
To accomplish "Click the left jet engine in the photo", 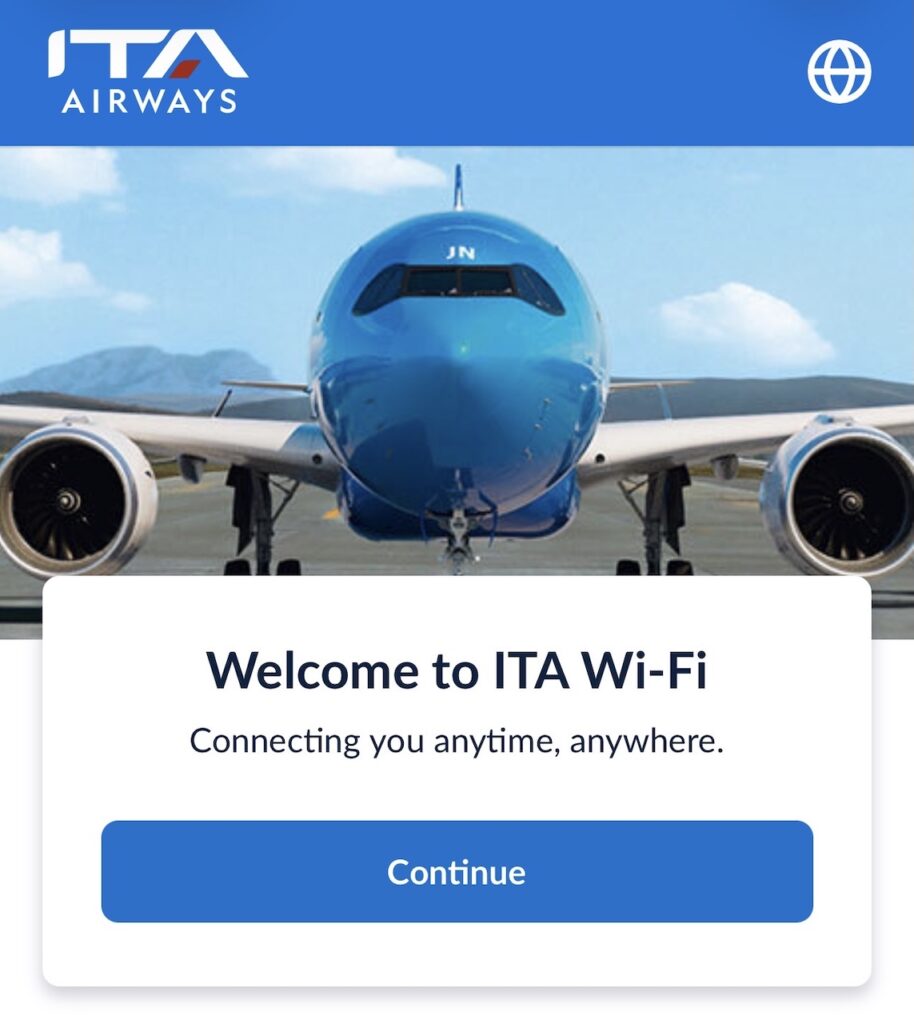I will click(73, 500).
